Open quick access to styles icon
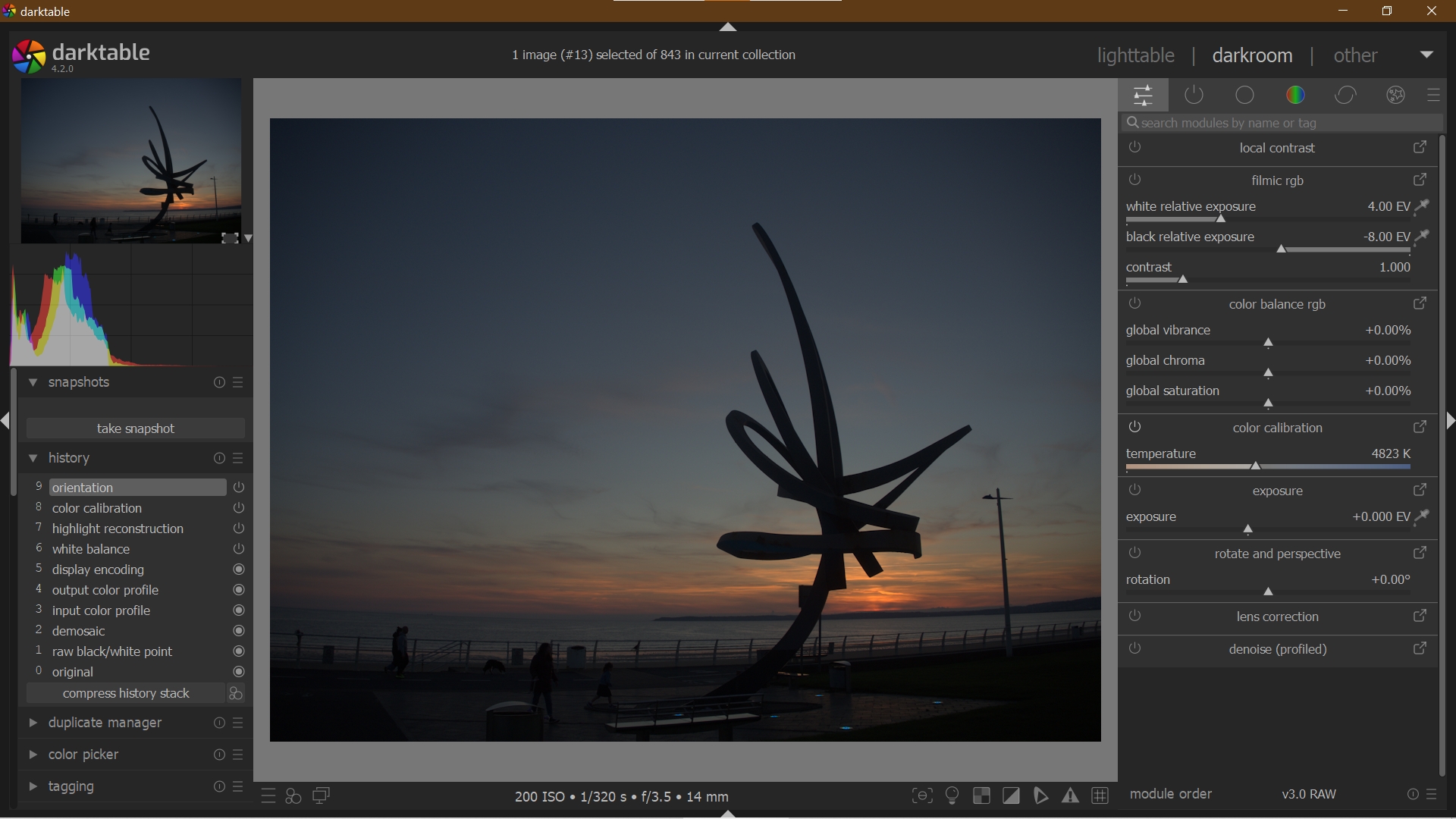The height and width of the screenshot is (819, 1456). coord(293,796)
